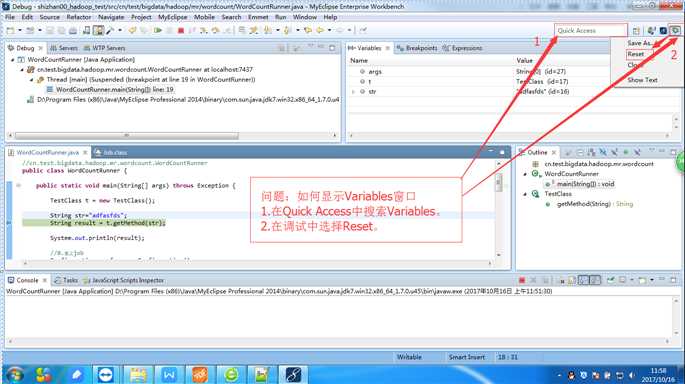Screen dimensions: 685x384
Task: Click the green Resume button in toolbar
Action: [158, 30]
